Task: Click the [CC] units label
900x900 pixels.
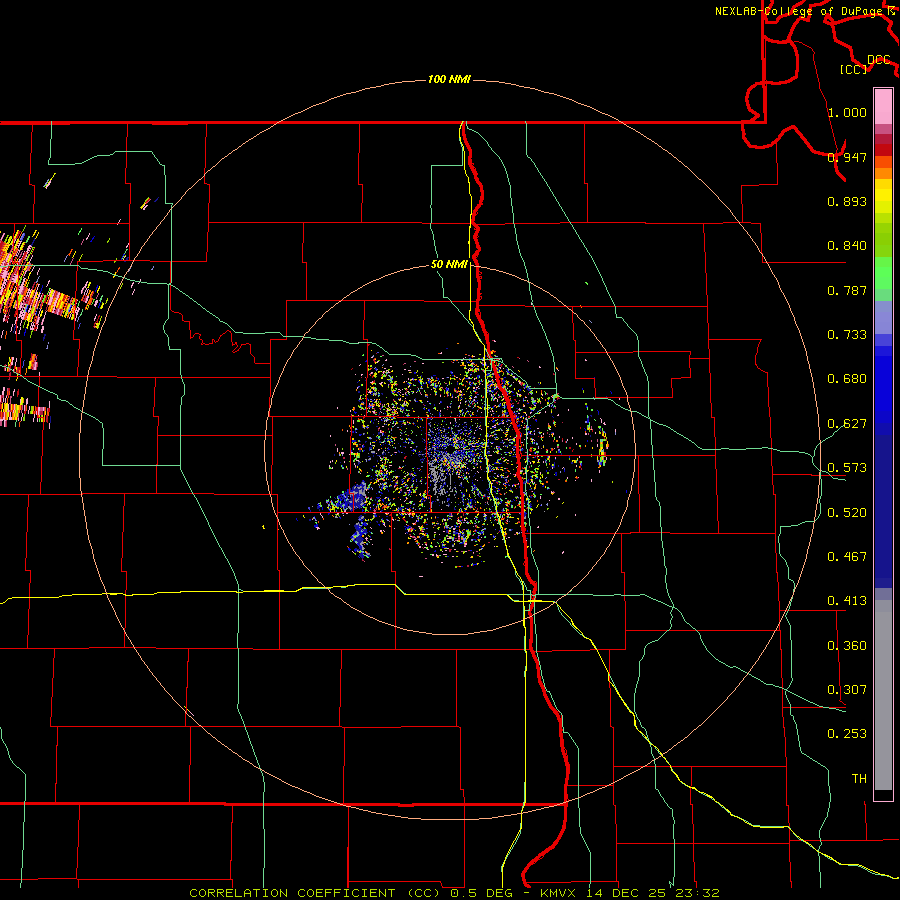Action: click(854, 69)
